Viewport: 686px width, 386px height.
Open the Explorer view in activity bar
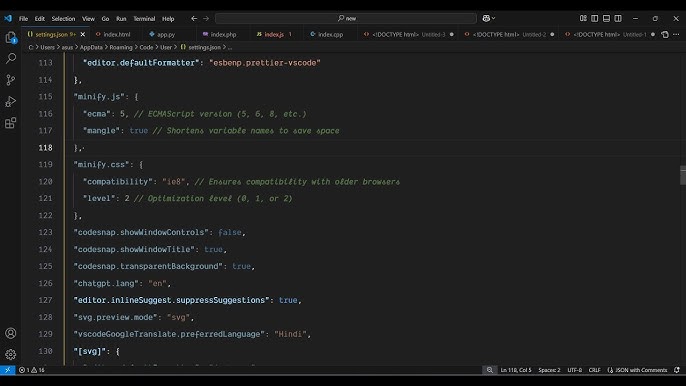(10, 38)
